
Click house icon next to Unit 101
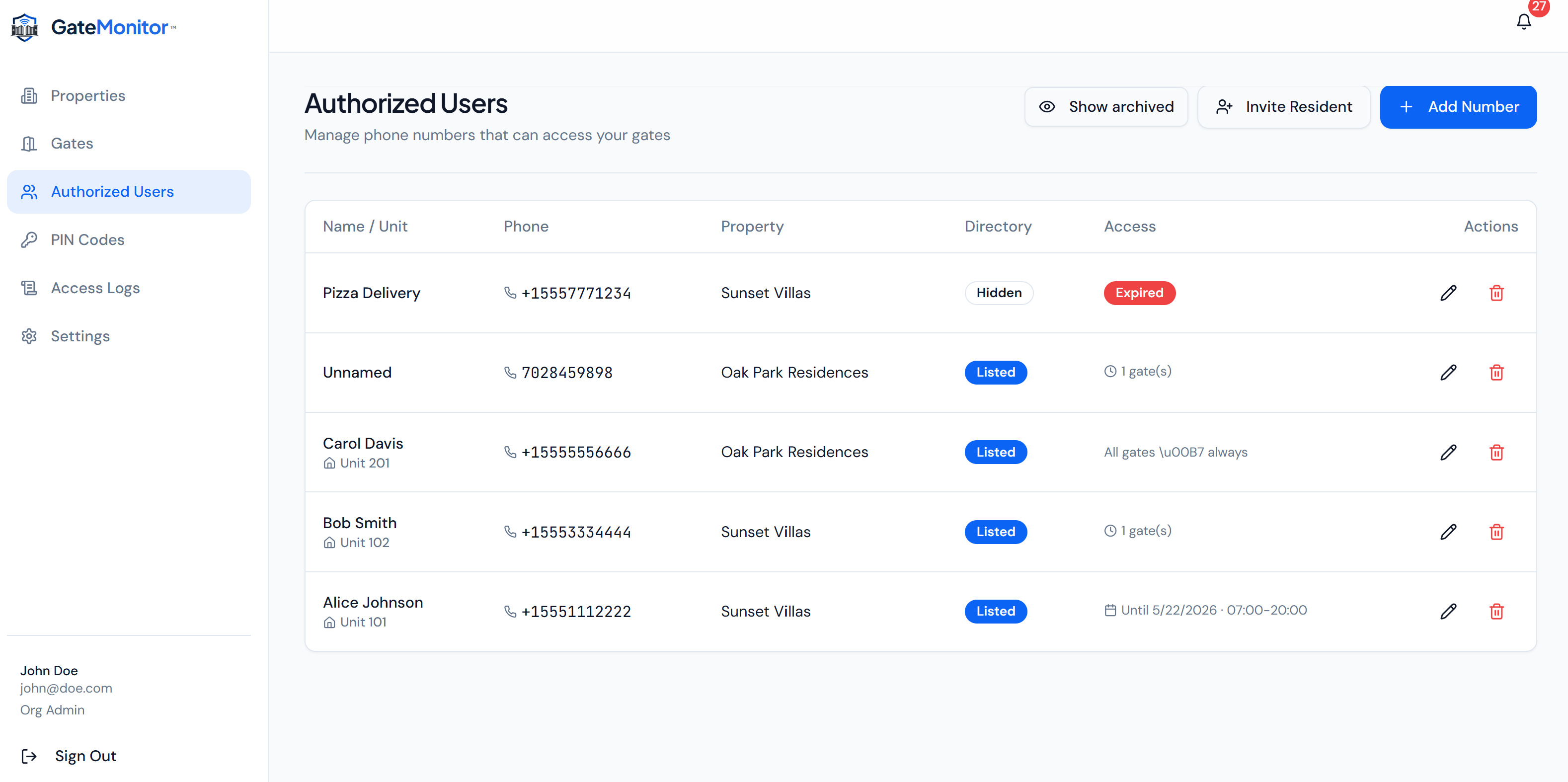point(329,623)
